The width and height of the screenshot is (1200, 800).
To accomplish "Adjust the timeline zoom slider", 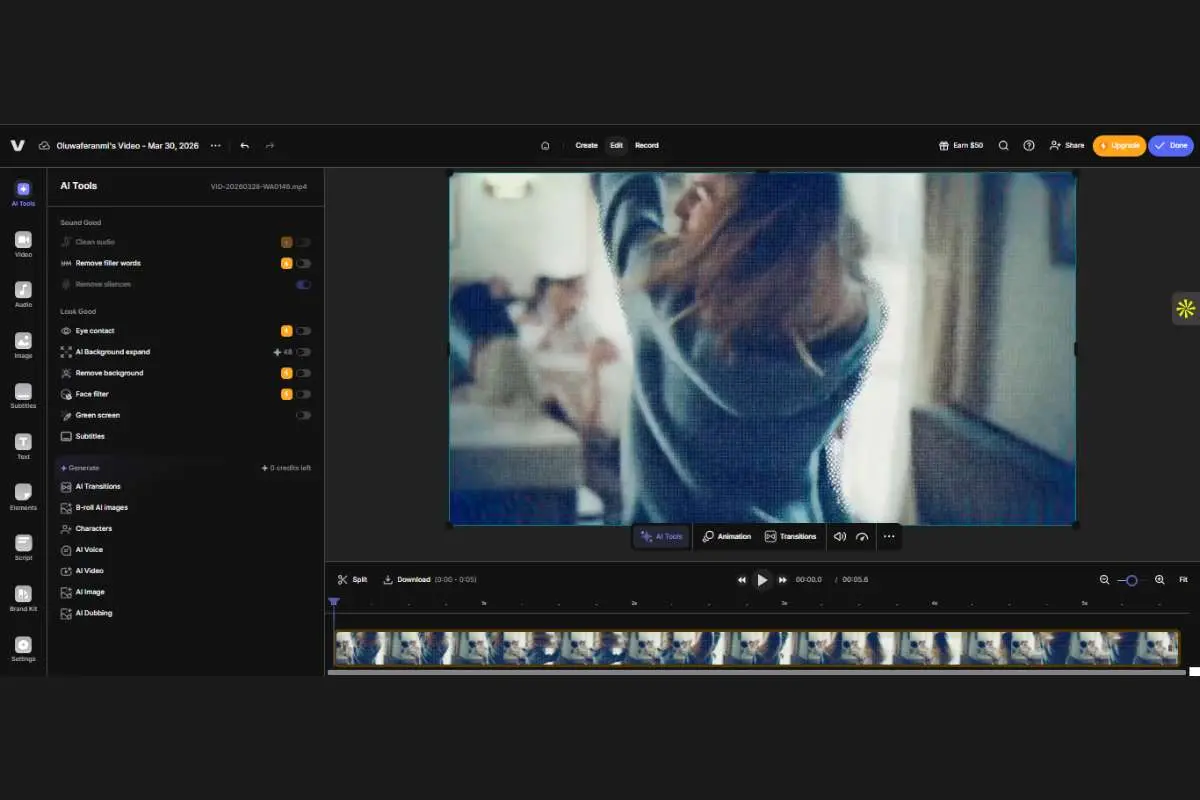I will click(x=1131, y=579).
